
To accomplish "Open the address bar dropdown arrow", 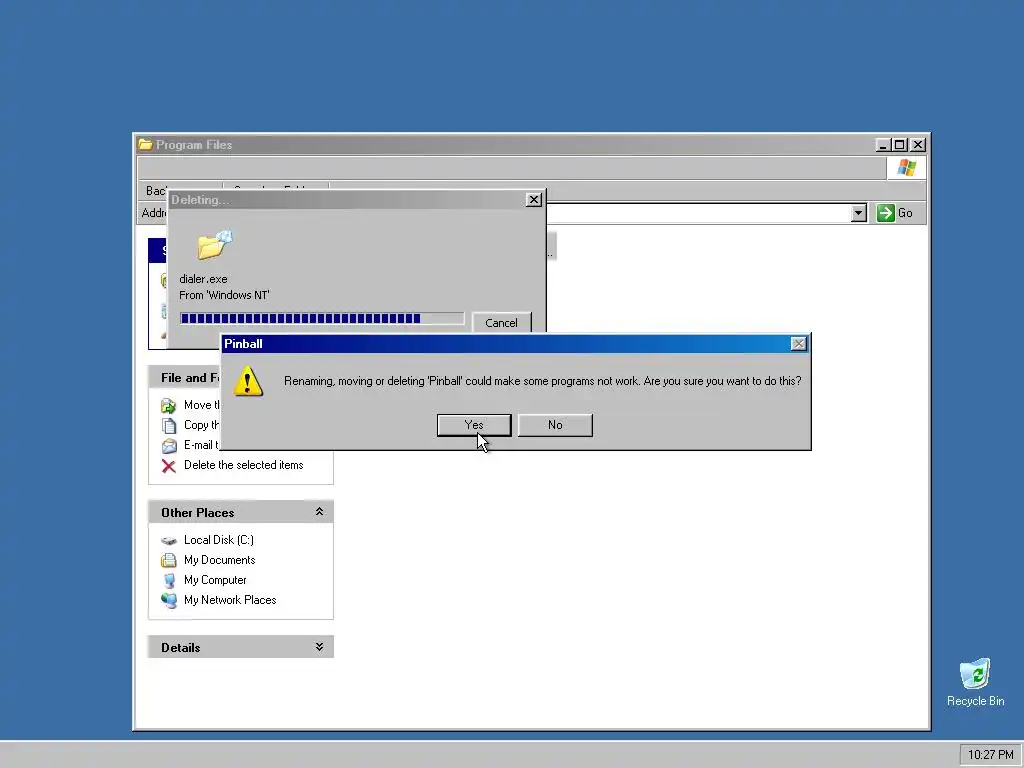I will (x=858, y=213).
